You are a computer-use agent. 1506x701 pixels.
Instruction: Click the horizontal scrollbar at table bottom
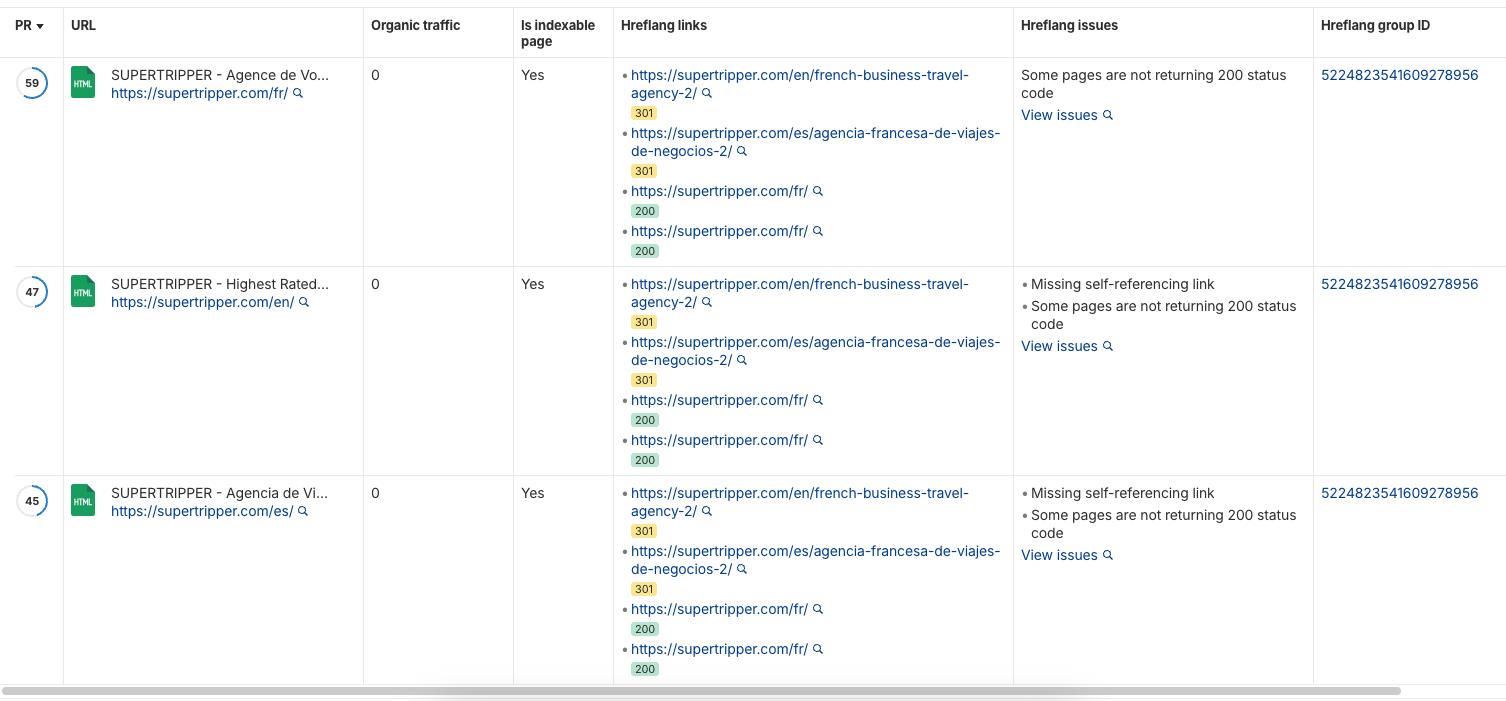pos(700,691)
